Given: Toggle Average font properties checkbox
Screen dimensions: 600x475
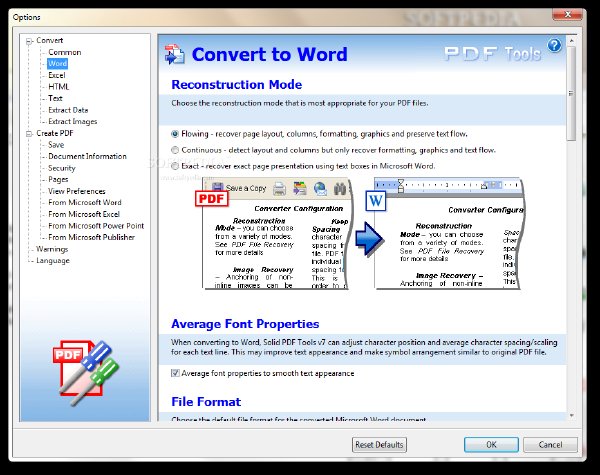Looking at the screenshot, I should (x=175, y=373).
